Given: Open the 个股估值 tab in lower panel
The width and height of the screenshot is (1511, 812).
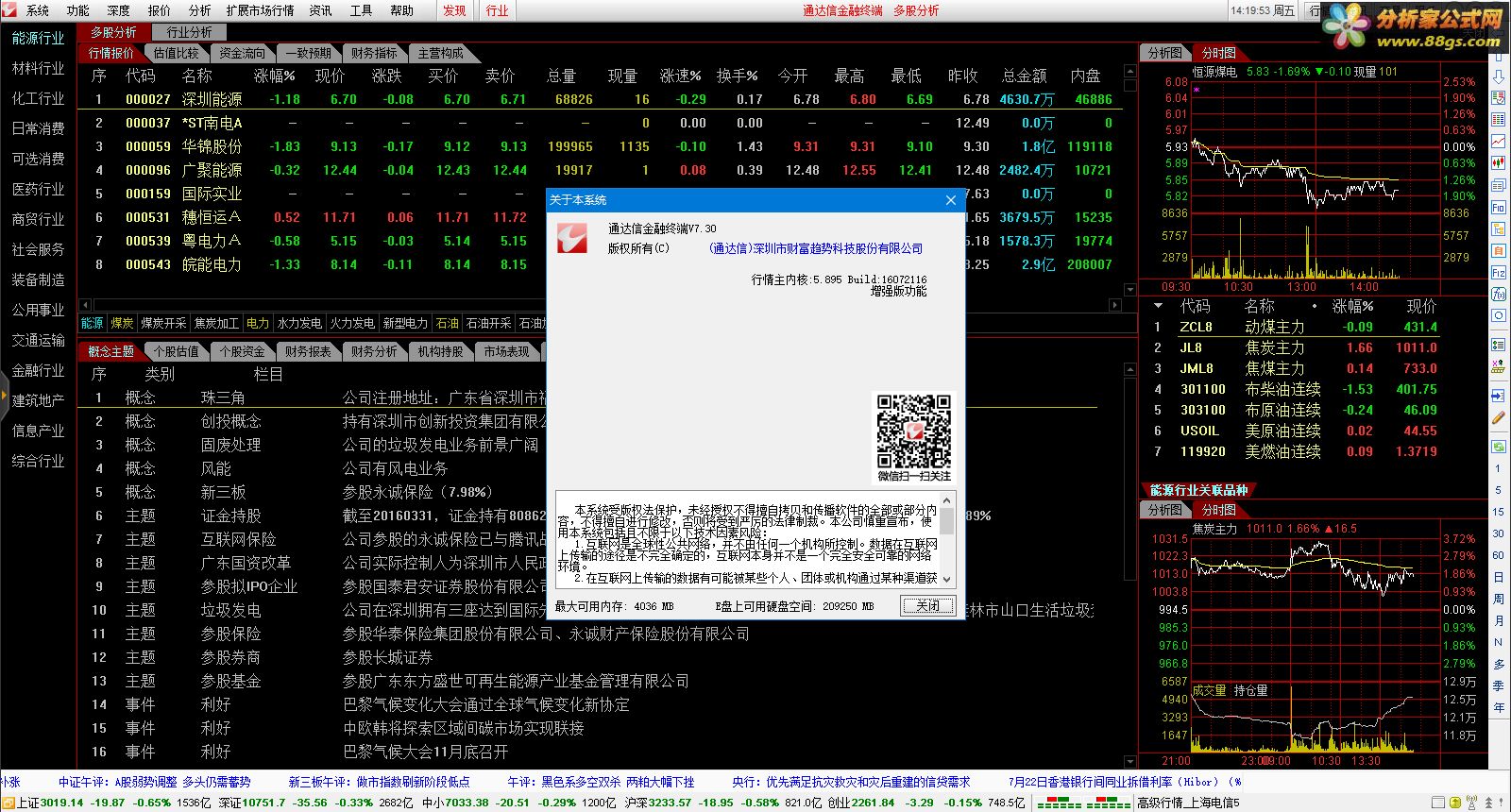Looking at the screenshot, I should [x=176, y=351].
